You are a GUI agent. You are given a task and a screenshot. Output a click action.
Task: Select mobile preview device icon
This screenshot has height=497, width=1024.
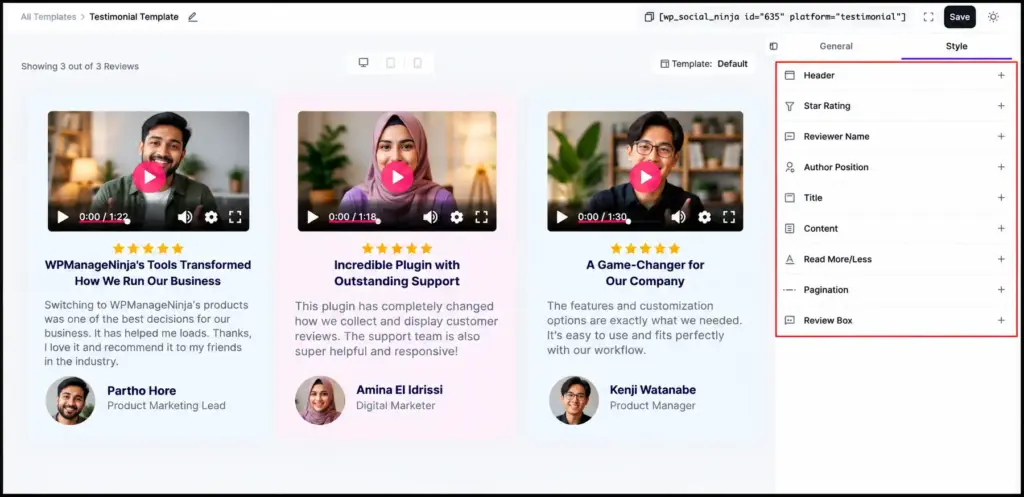[x=417, y=63]
